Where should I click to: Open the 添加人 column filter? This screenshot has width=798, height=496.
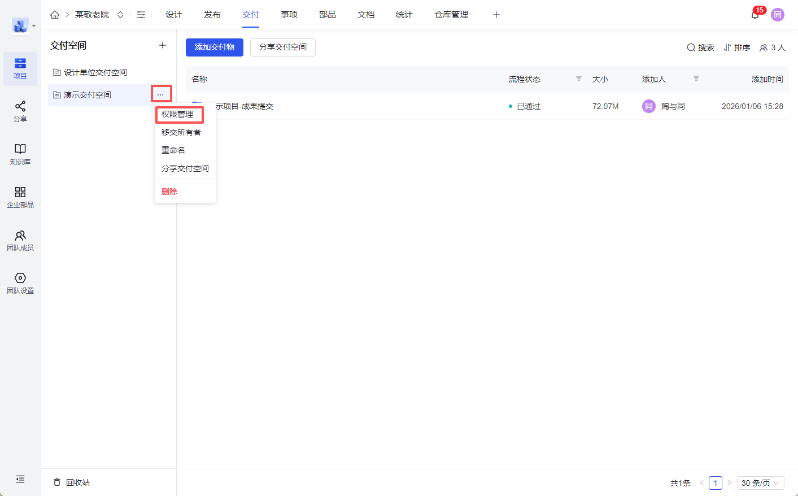(x=696, y=78)
